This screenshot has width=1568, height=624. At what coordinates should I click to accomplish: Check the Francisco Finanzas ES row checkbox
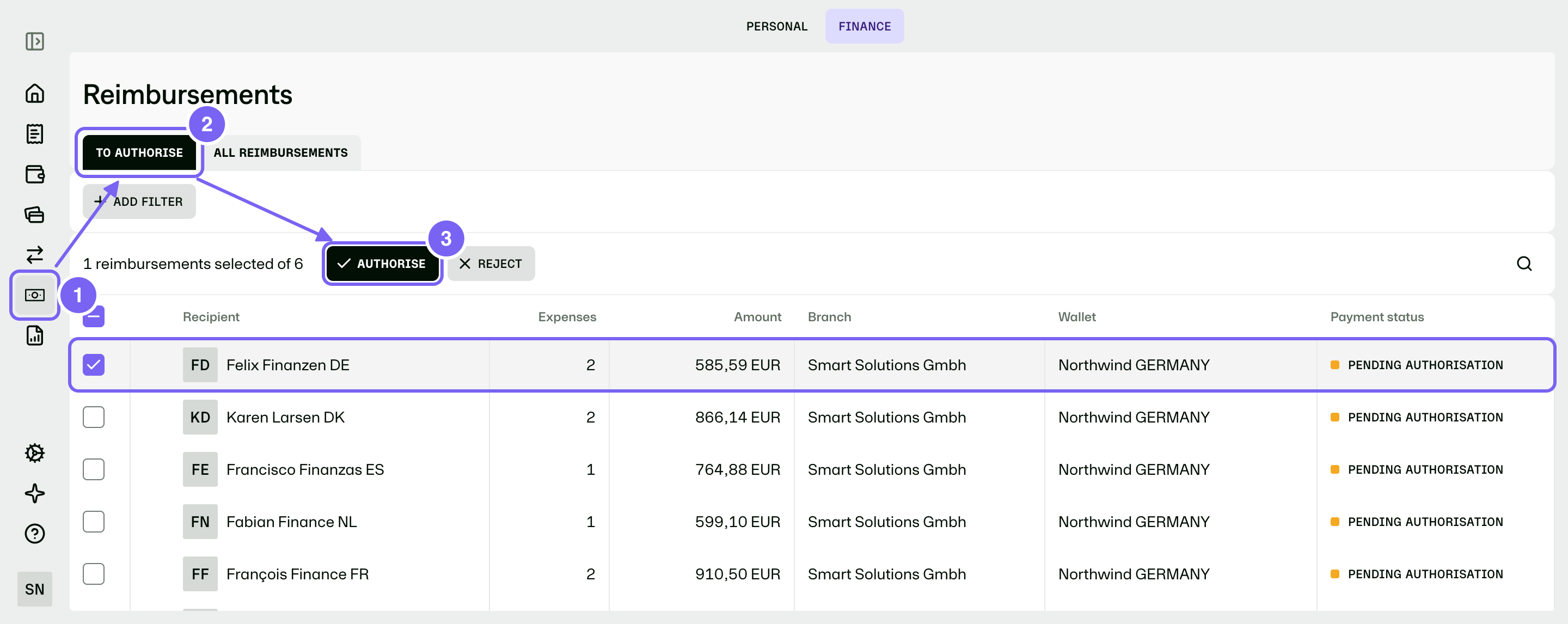point(94,469)
